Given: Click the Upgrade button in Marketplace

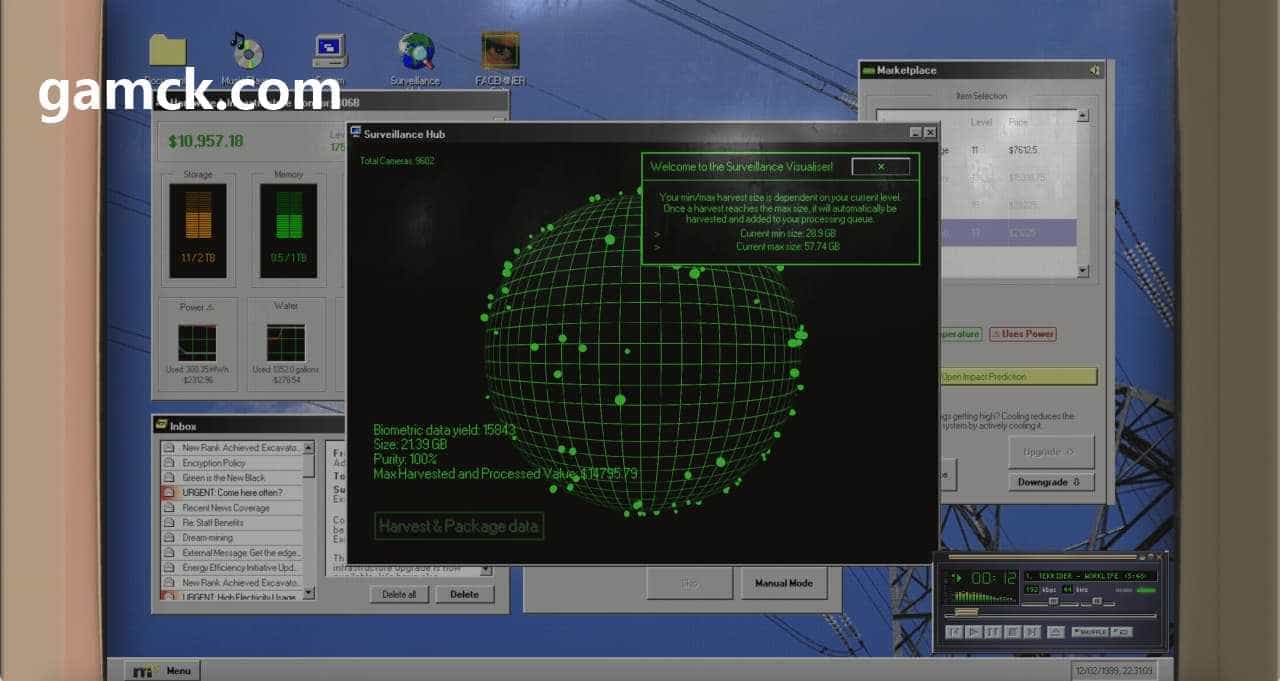Looking at the screenshot, I should click(x=1051, y=452).
